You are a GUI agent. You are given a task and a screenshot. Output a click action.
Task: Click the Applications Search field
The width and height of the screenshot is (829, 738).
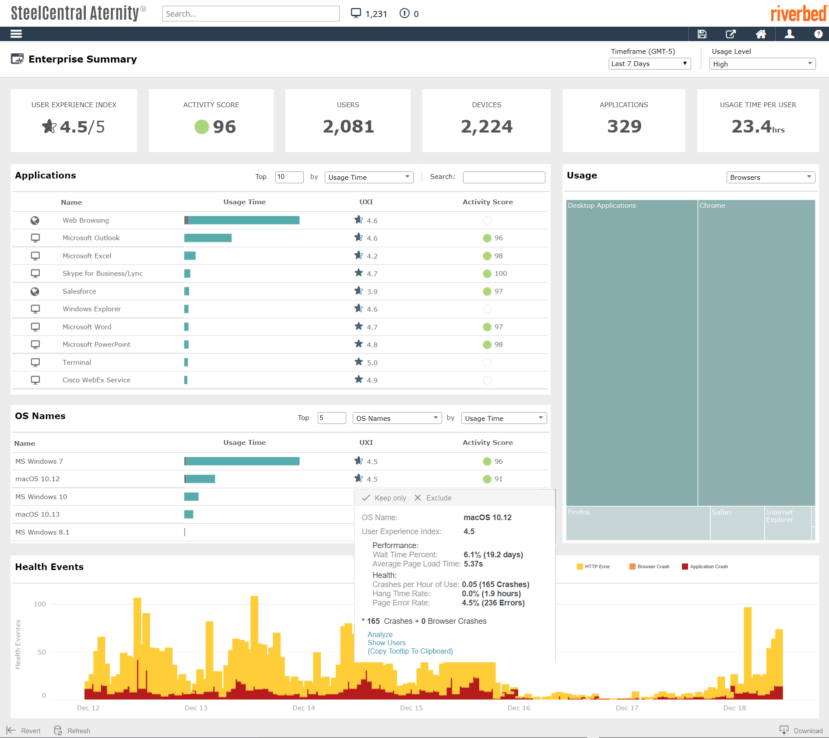coord(504,177)
